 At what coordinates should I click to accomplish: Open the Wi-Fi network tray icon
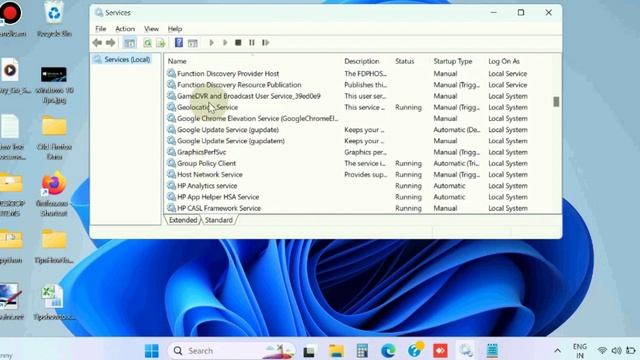[x=602, y=351]
